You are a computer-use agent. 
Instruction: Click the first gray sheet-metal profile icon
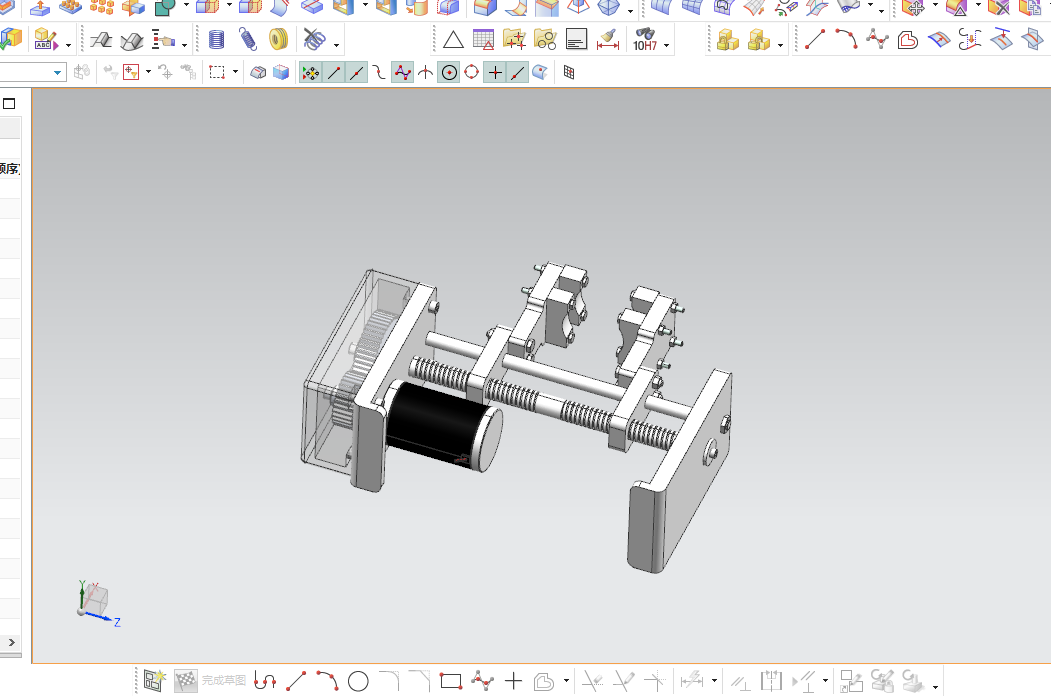(101, 41)
